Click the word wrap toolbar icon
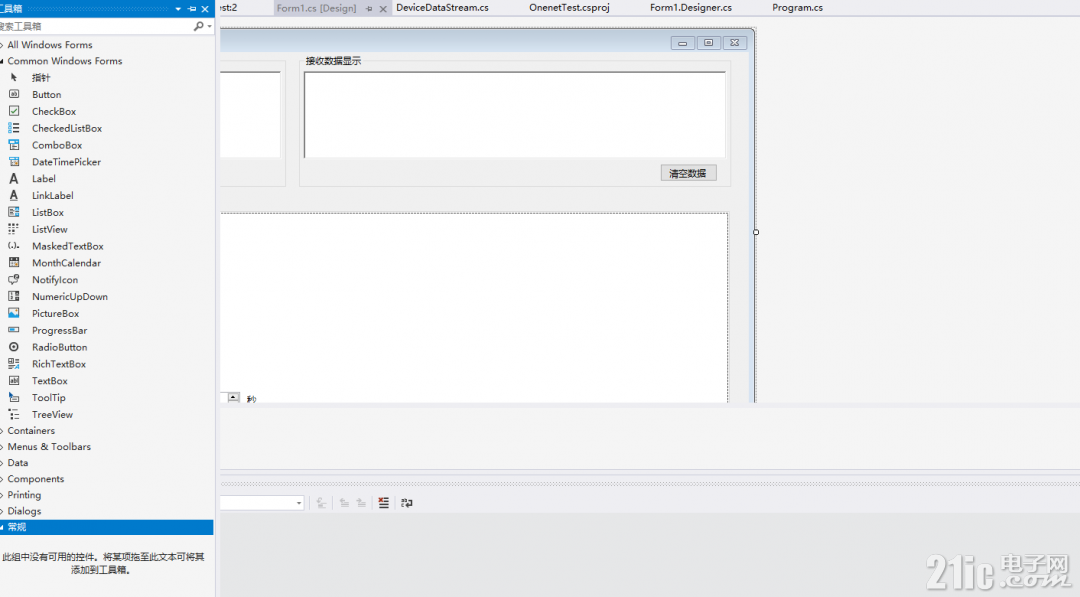 coord(406,503)
